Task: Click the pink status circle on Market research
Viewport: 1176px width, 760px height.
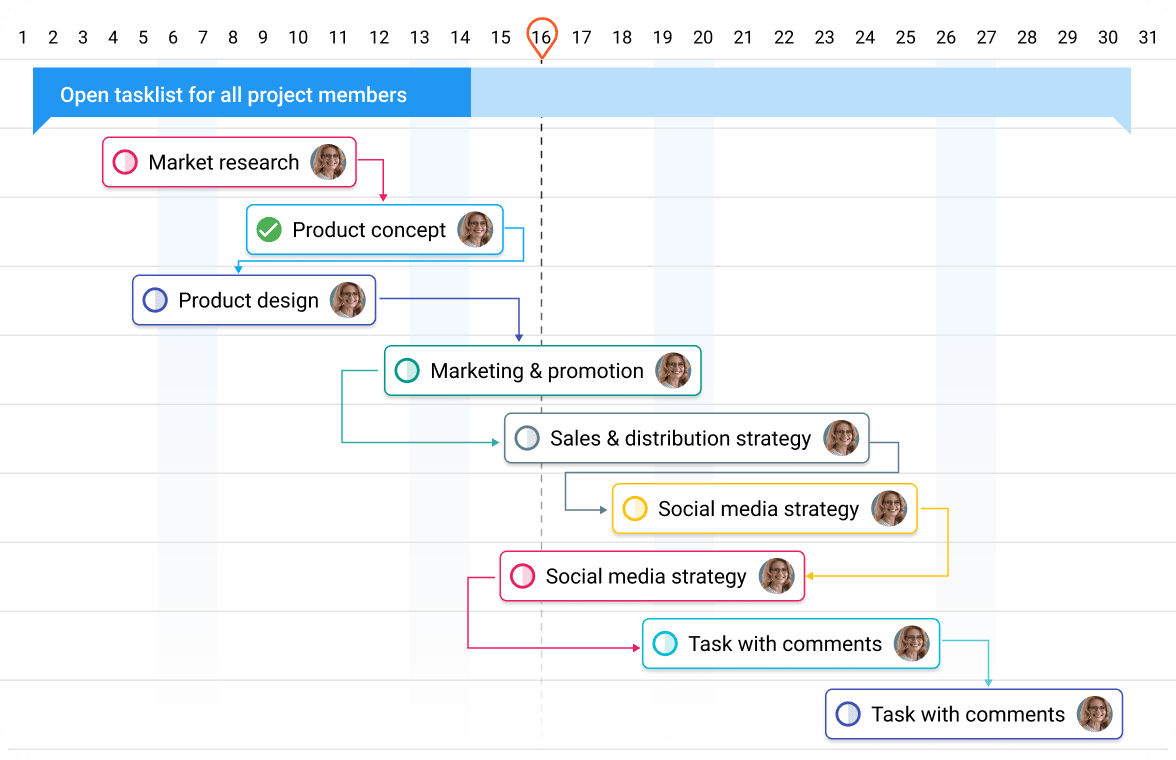Action: pyautogui.click(x=124, y=162)
